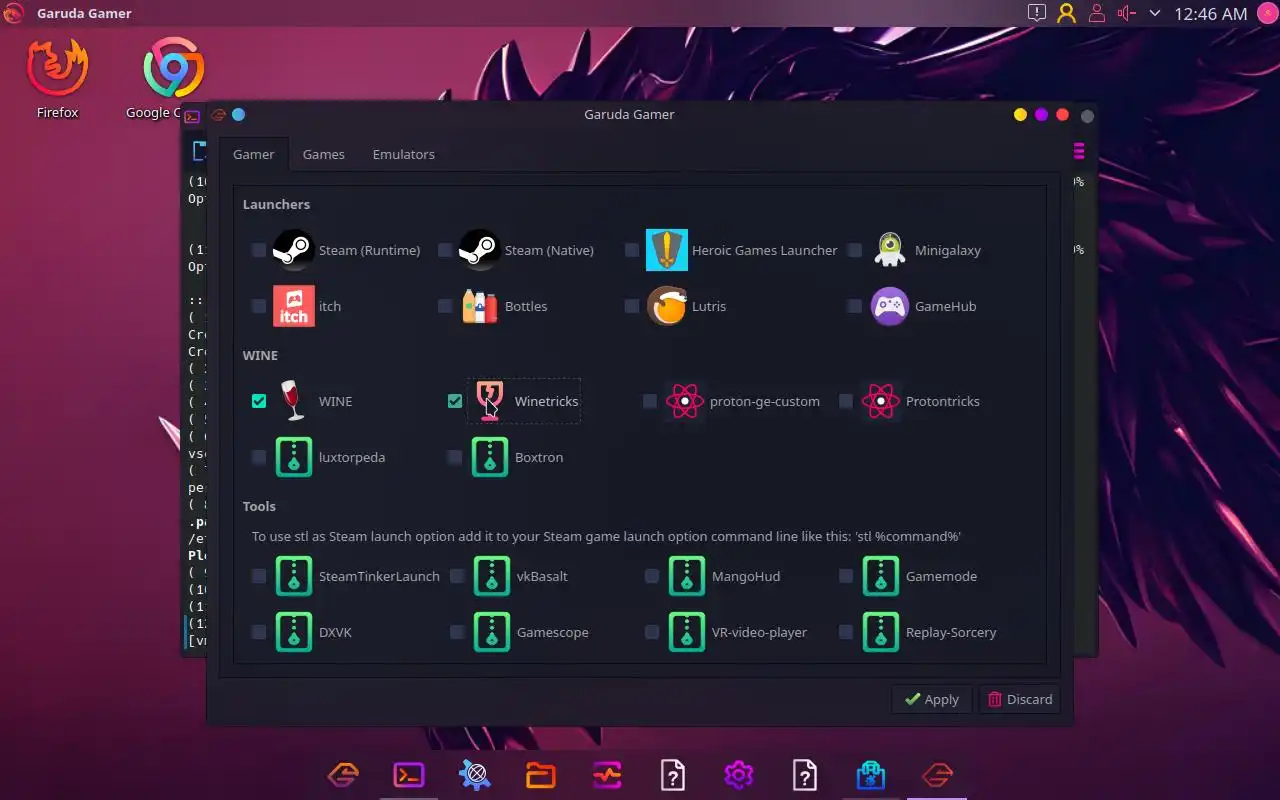Screen dimensions: 1280x800
Task: Click the Launchers section heading
Action: point(276,204)
